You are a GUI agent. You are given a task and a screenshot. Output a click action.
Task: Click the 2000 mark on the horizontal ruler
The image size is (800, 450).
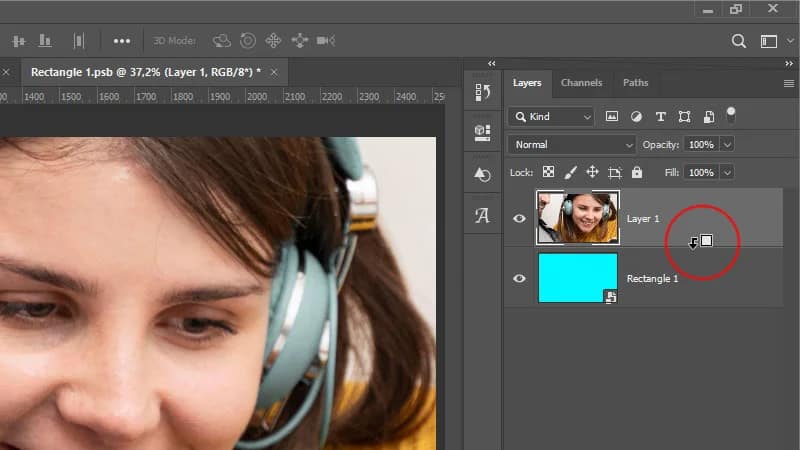(x=257, y=96)
